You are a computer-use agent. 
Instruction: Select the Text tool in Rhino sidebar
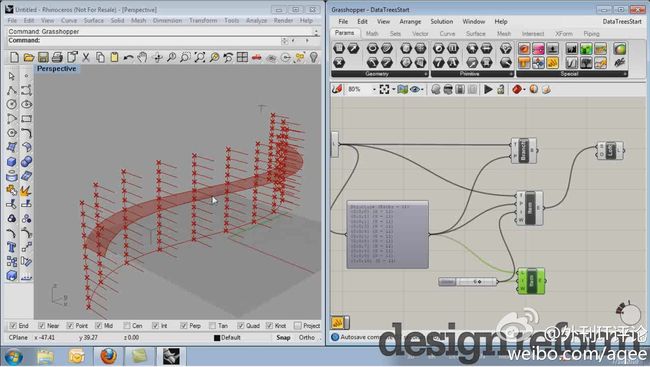11,247
